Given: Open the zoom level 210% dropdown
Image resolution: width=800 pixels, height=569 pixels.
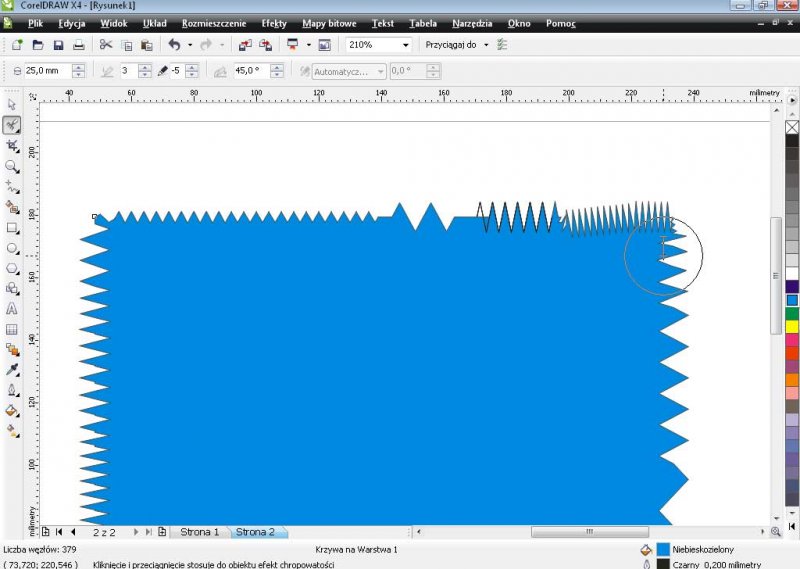Looking at the screenshot, I should [x=405, y=45].
